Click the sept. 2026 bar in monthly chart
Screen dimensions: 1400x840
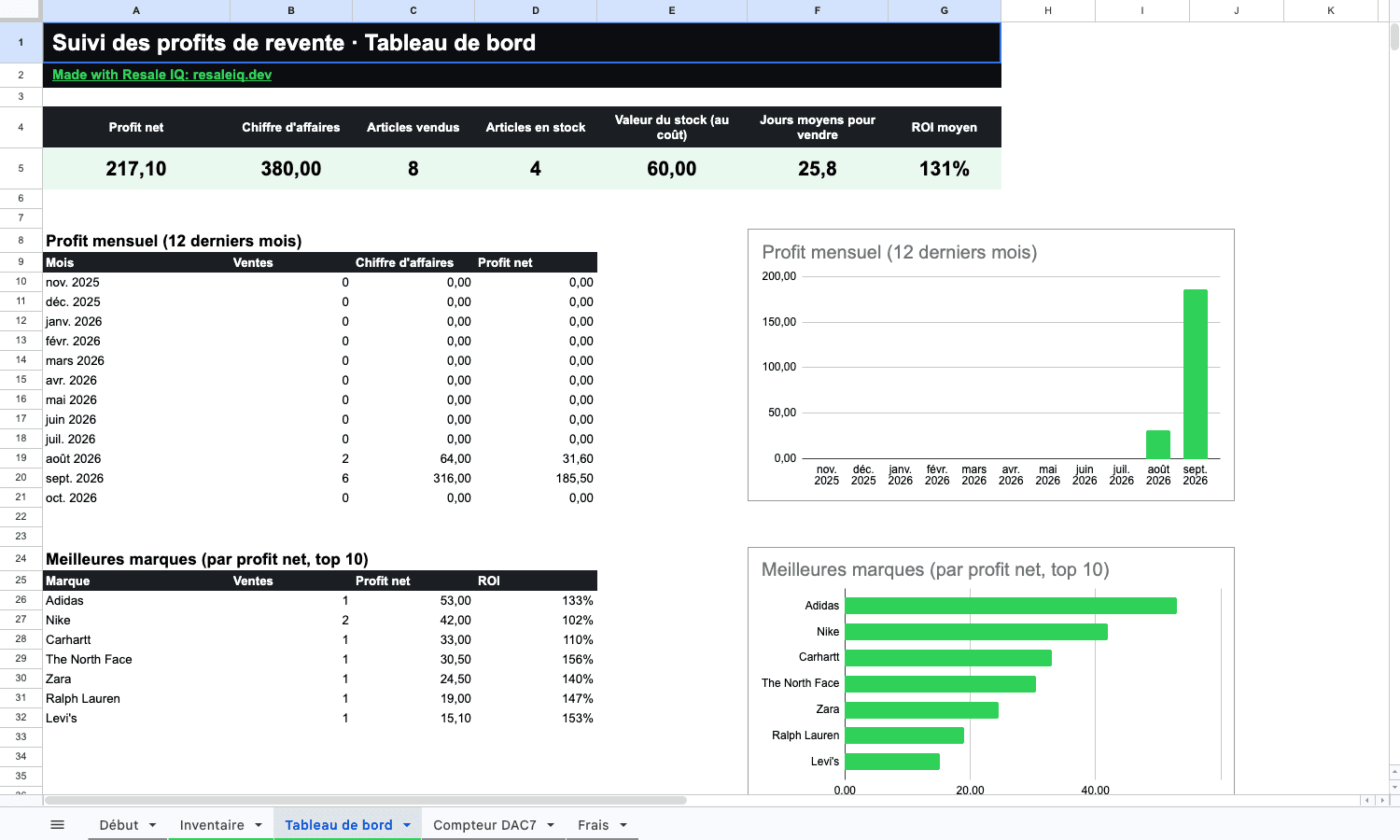pos(1196,373)
